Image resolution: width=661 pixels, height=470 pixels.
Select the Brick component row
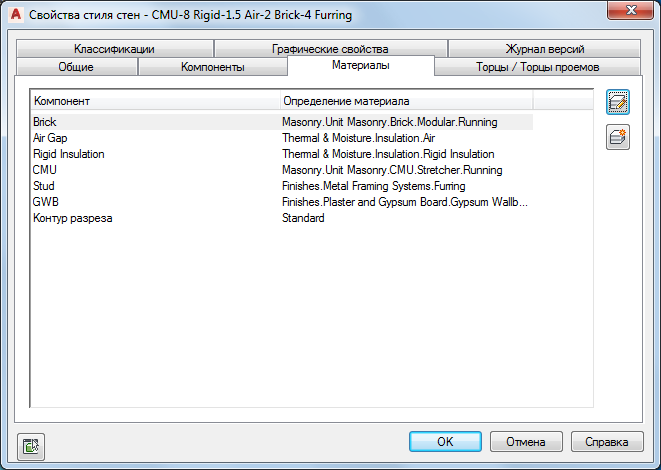click(45, 122)
